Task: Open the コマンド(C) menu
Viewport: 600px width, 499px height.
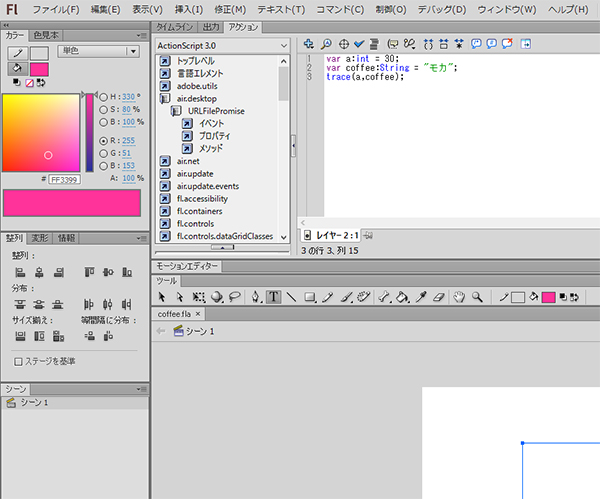Action: (340, 10)
